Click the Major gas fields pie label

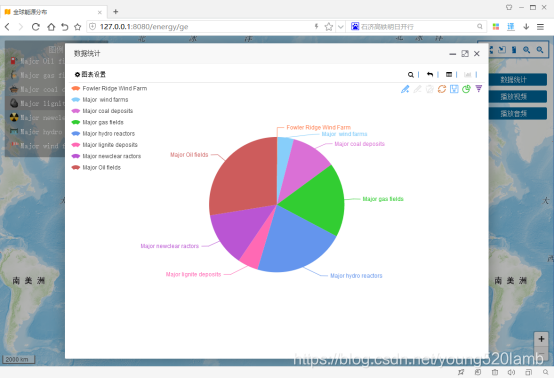click(x=383, y=199)
